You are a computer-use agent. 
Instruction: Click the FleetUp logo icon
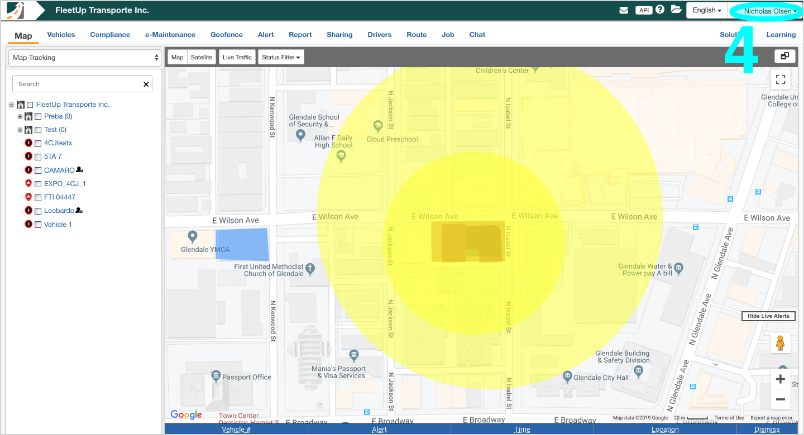pyautogui.click(x=15, y=10)
